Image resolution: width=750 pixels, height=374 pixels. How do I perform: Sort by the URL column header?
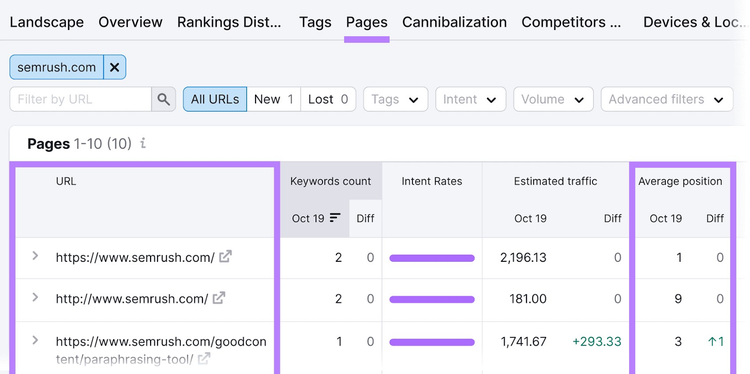click(x=66, y=181)
